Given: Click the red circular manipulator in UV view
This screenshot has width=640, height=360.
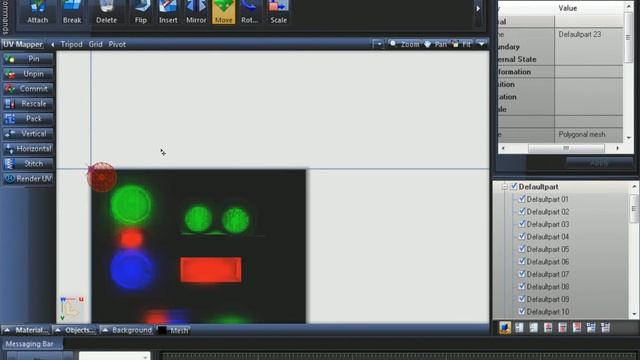Looking at the screenshot, I should pos(101,177).
